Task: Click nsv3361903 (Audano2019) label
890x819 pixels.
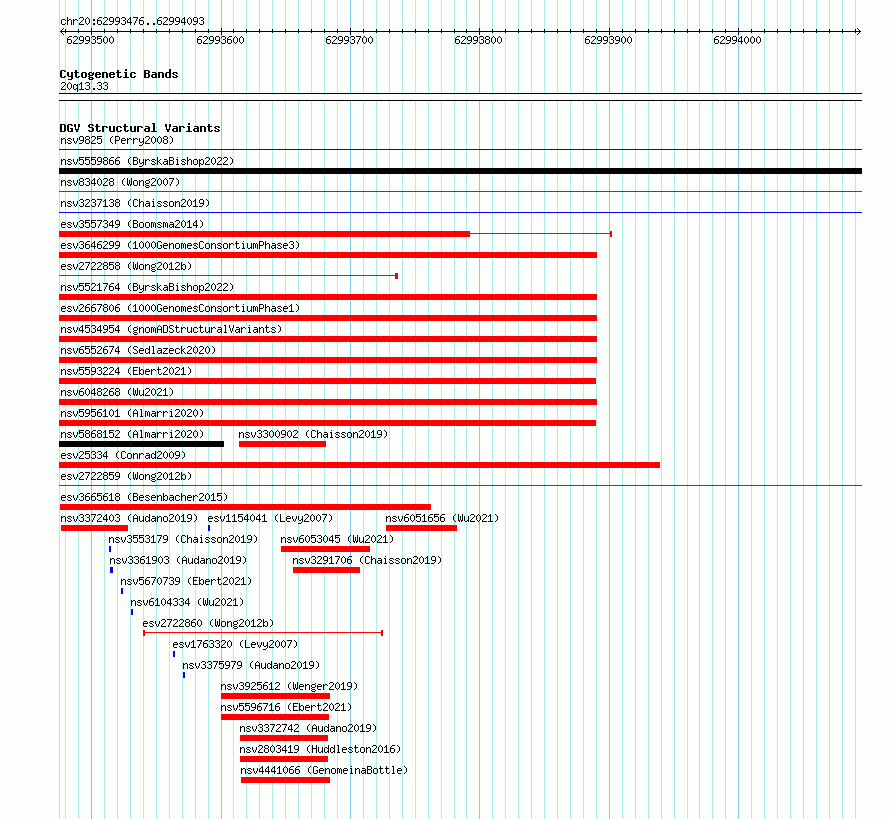Action: coord(178,560)
